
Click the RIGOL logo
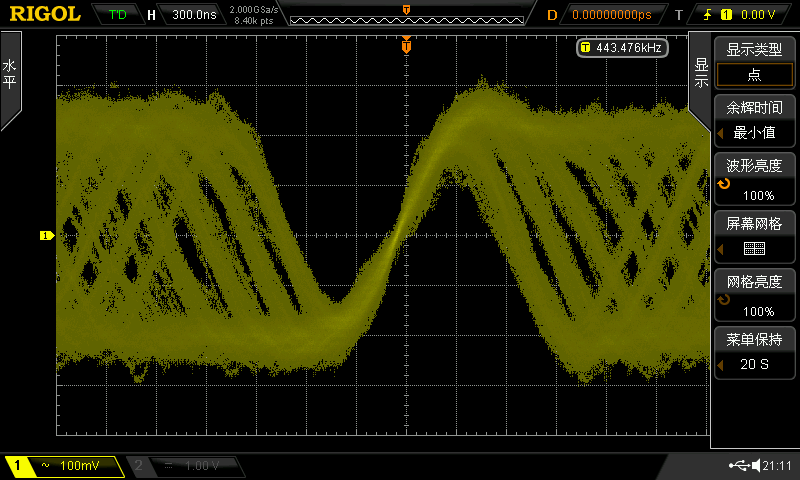click(45, 14)
